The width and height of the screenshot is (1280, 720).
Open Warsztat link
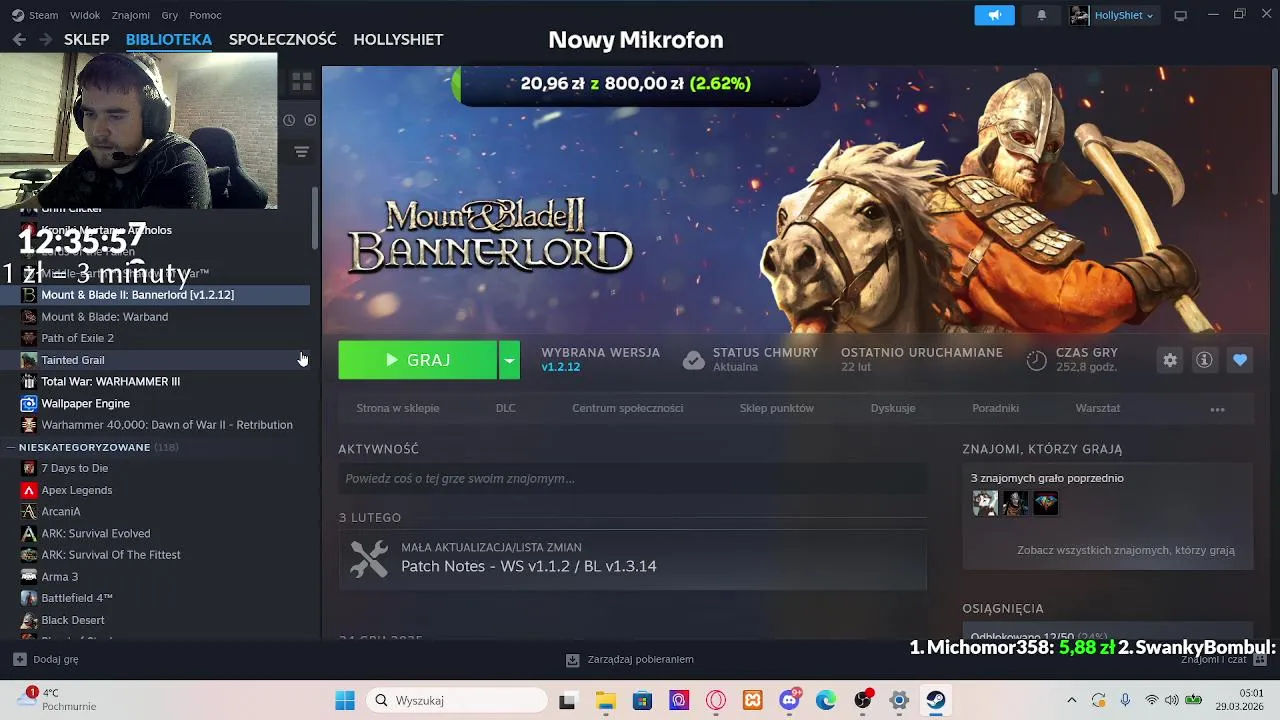point(1098,408)
